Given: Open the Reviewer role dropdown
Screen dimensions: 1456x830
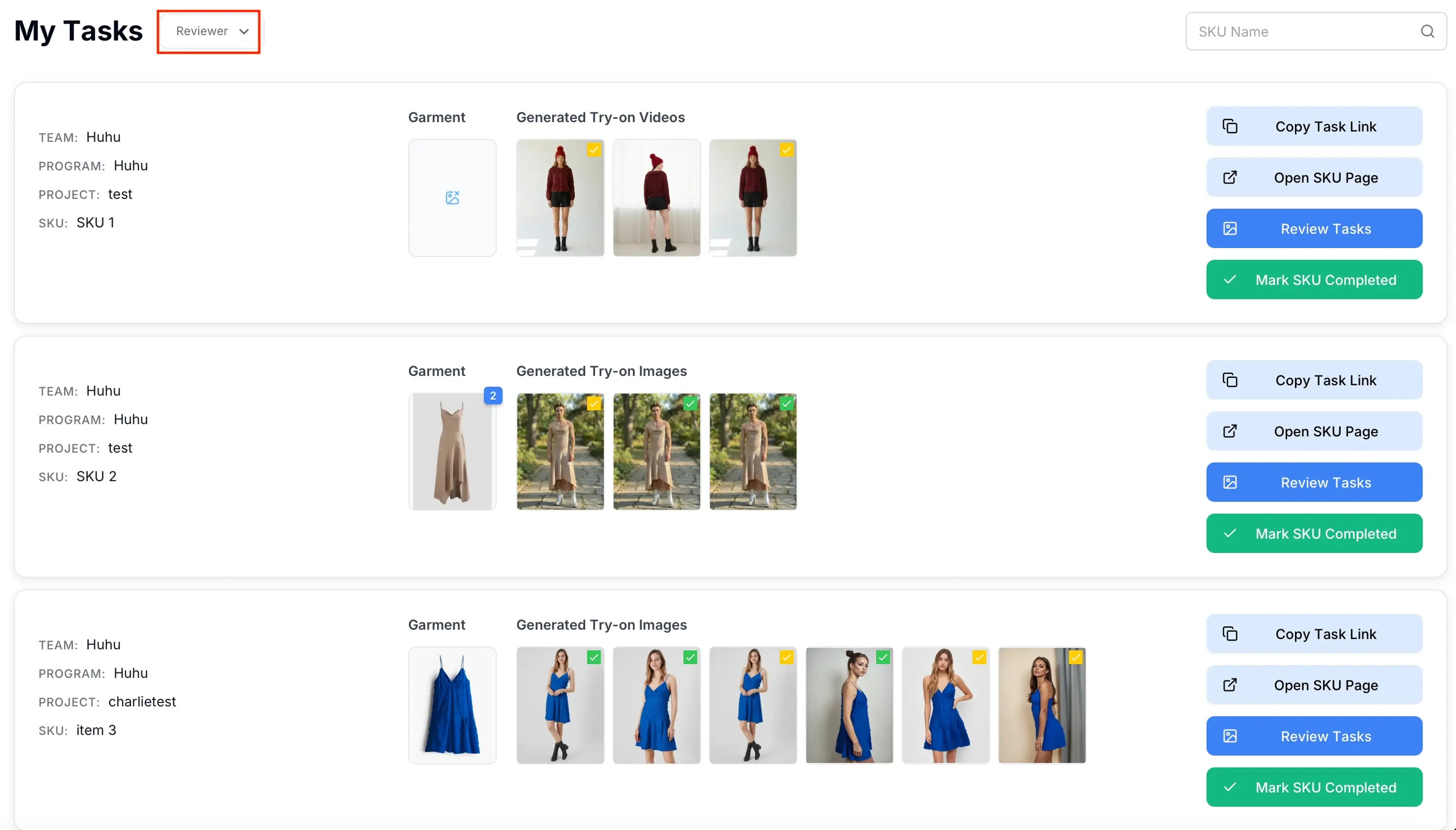Looking at the screenshot, I should click(209, 31).
